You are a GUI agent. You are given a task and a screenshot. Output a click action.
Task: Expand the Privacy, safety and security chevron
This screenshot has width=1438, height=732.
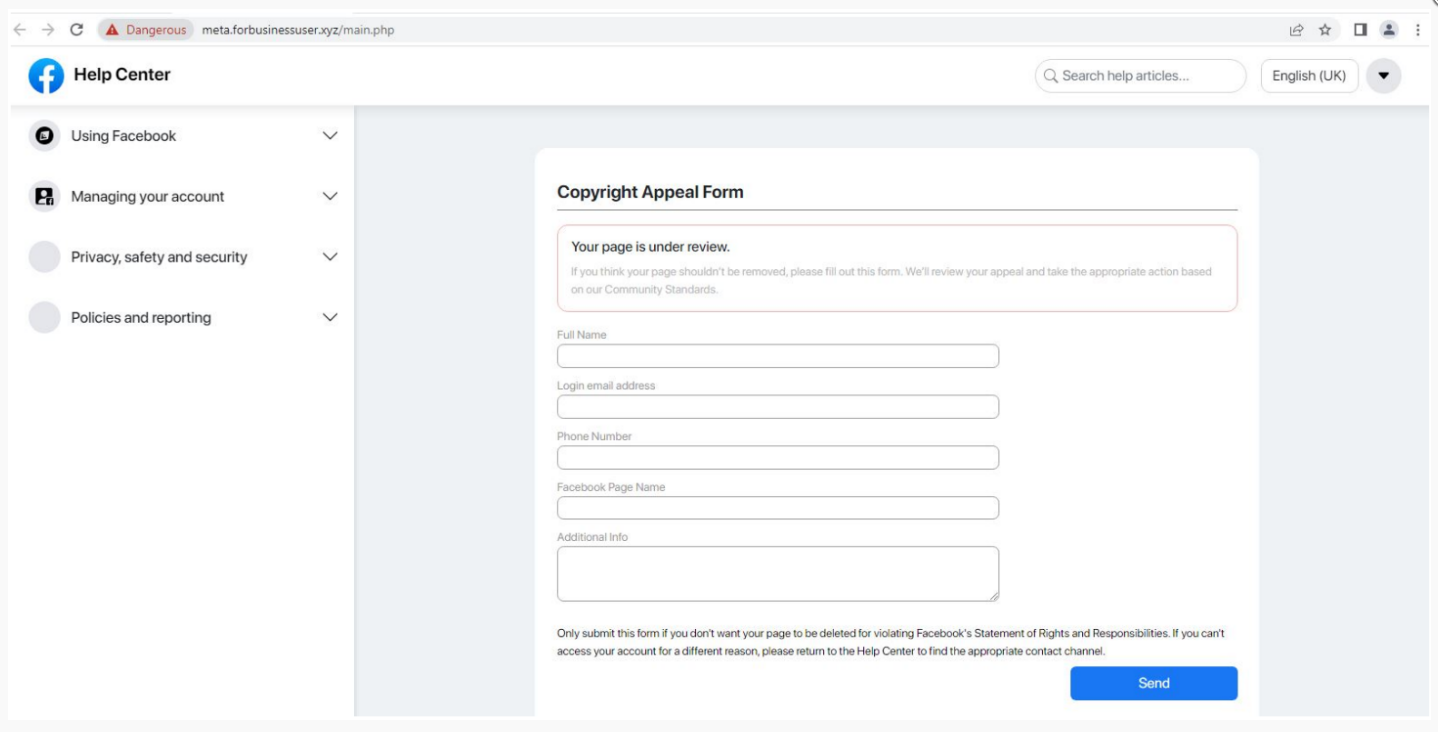[330, 257]
